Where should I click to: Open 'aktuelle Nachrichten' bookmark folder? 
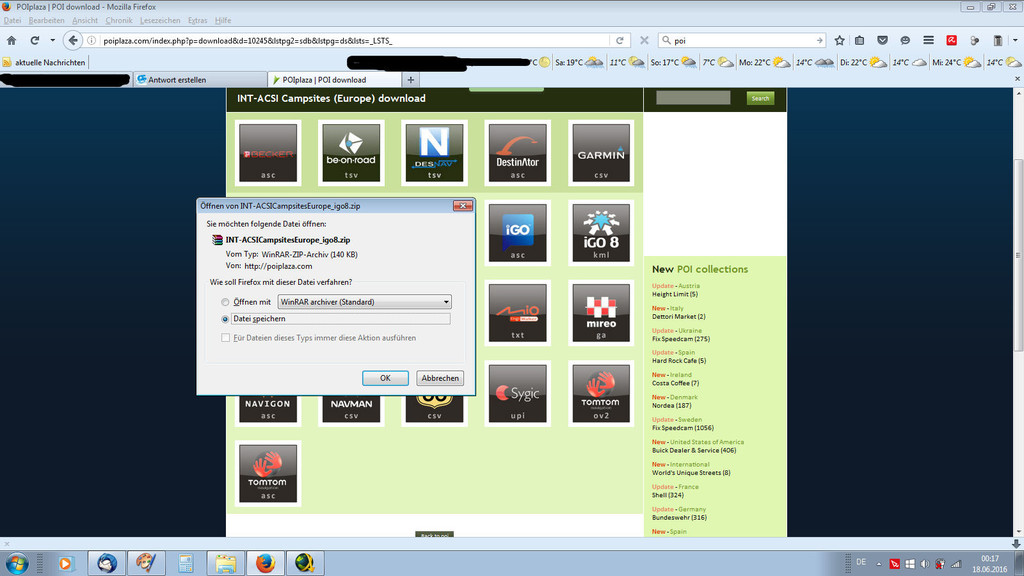(44, 62)
